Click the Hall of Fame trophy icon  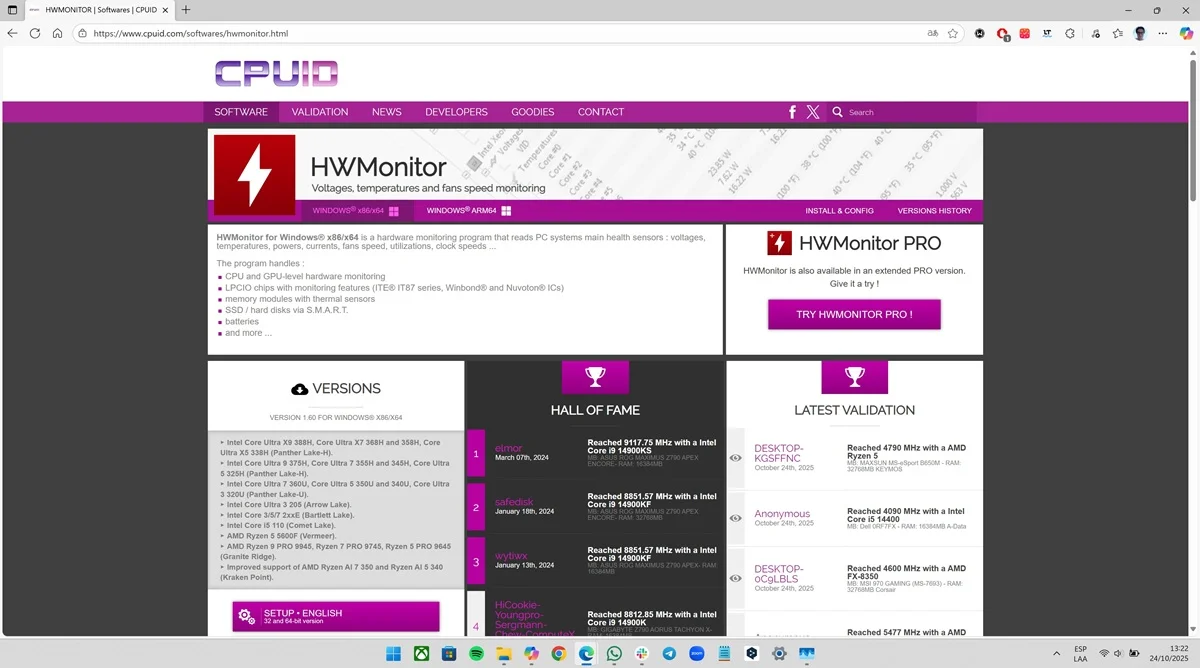point(595,376)
